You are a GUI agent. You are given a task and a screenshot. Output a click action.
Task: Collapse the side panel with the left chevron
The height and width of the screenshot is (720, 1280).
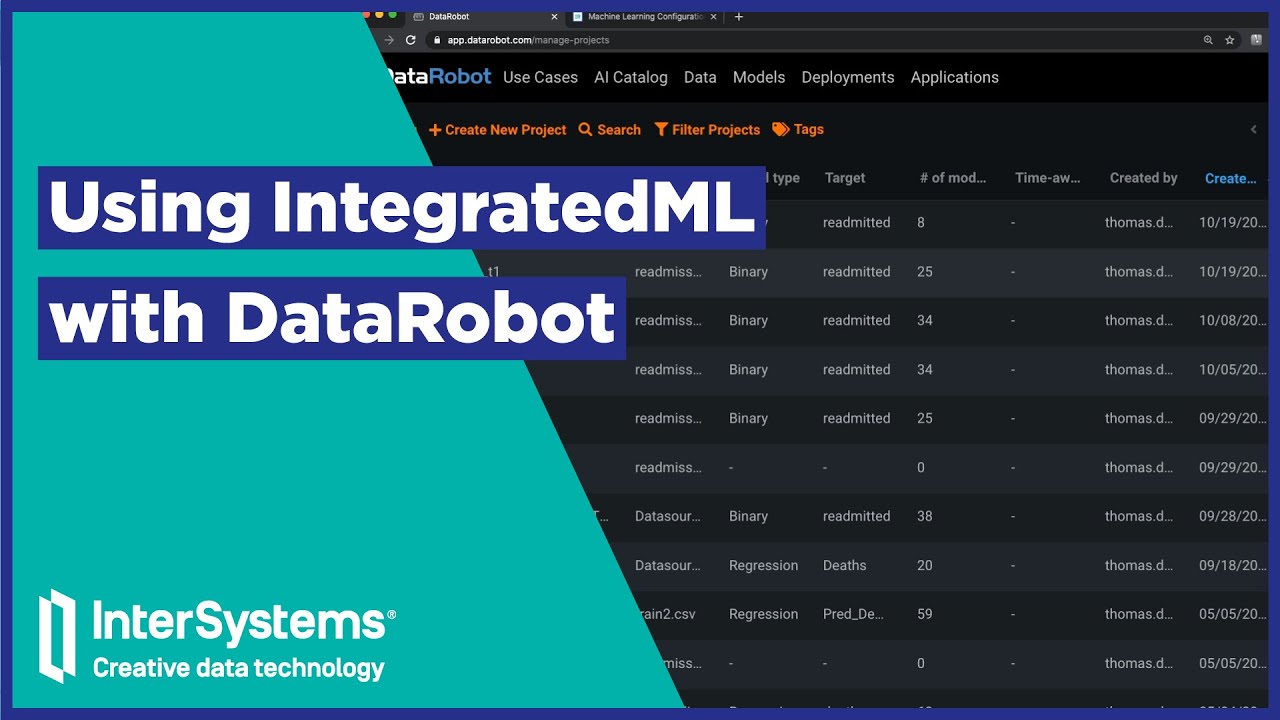tap(1254, 129)
